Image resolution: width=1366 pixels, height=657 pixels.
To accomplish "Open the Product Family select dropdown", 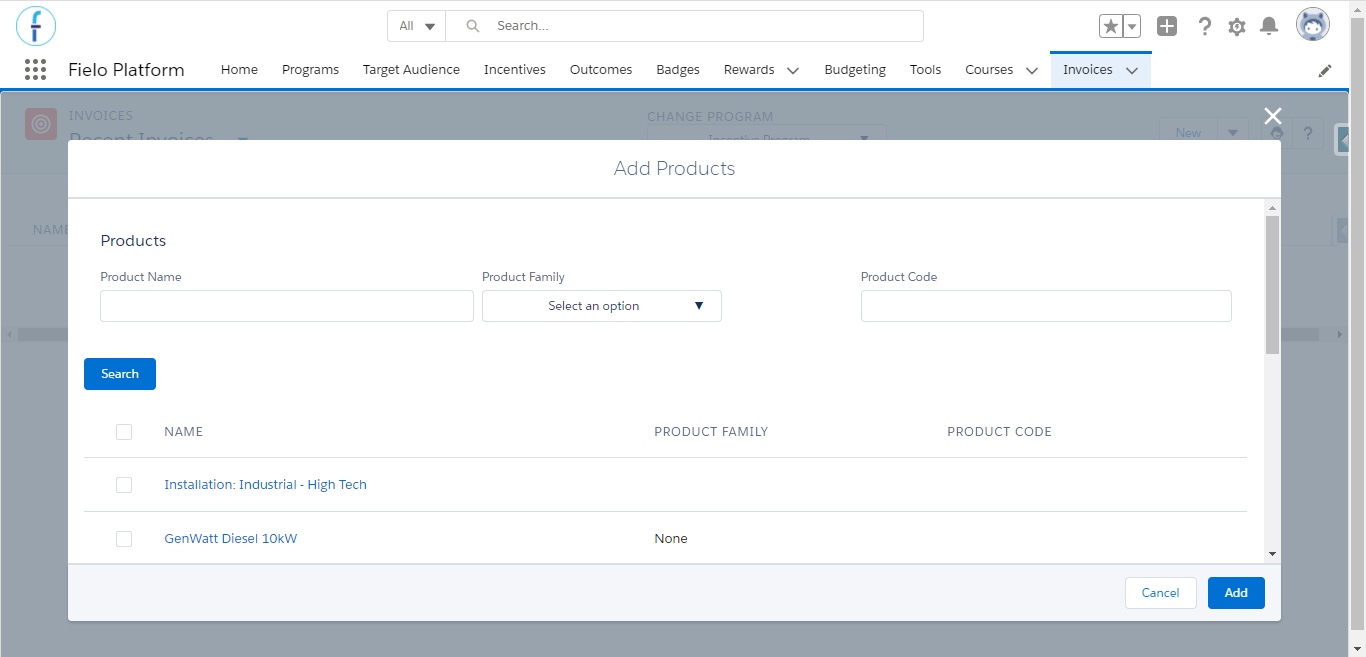I will [x=602, y=306].
